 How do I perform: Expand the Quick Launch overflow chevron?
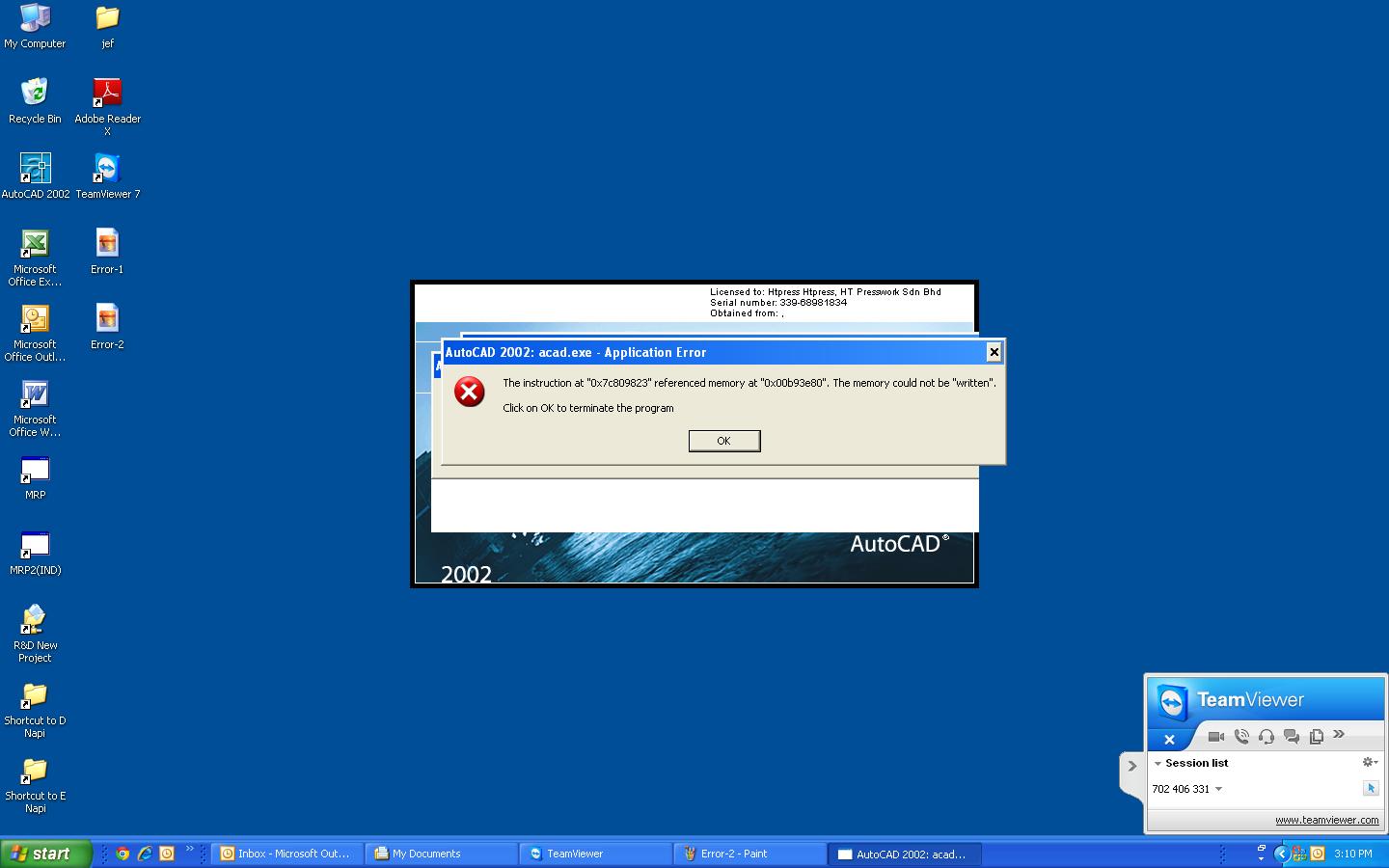tap(189, 849)
